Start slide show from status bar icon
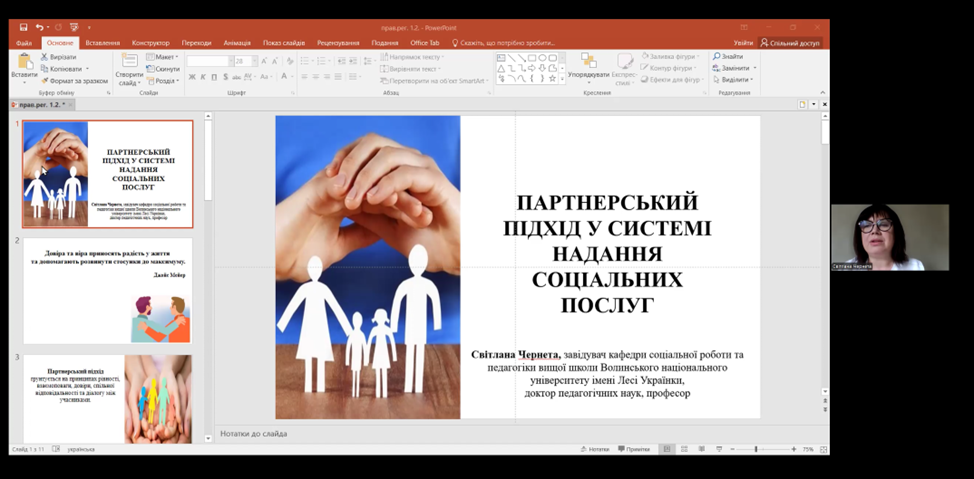Viewport: 974px width, 479px height. tap(719, 450)
